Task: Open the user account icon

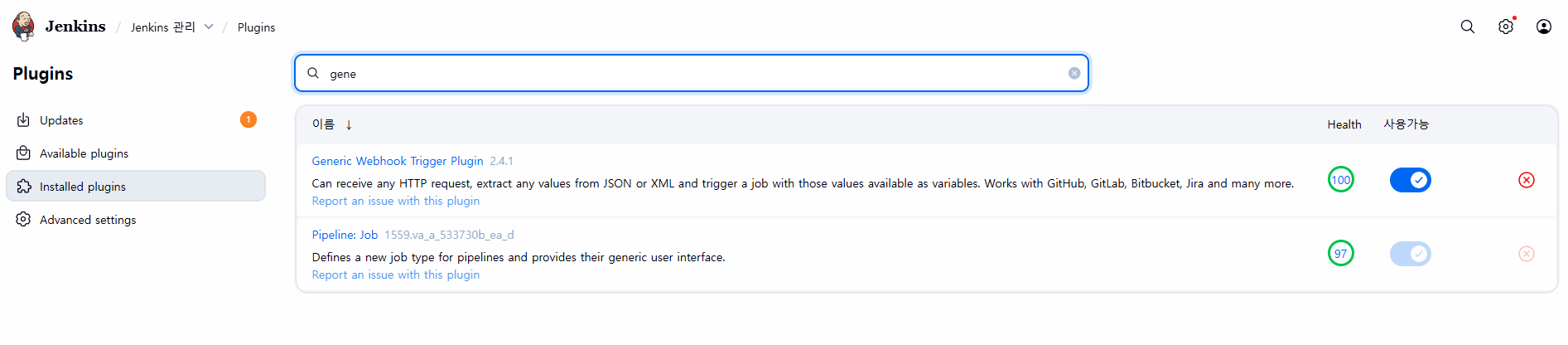Action: [1543, 27]
